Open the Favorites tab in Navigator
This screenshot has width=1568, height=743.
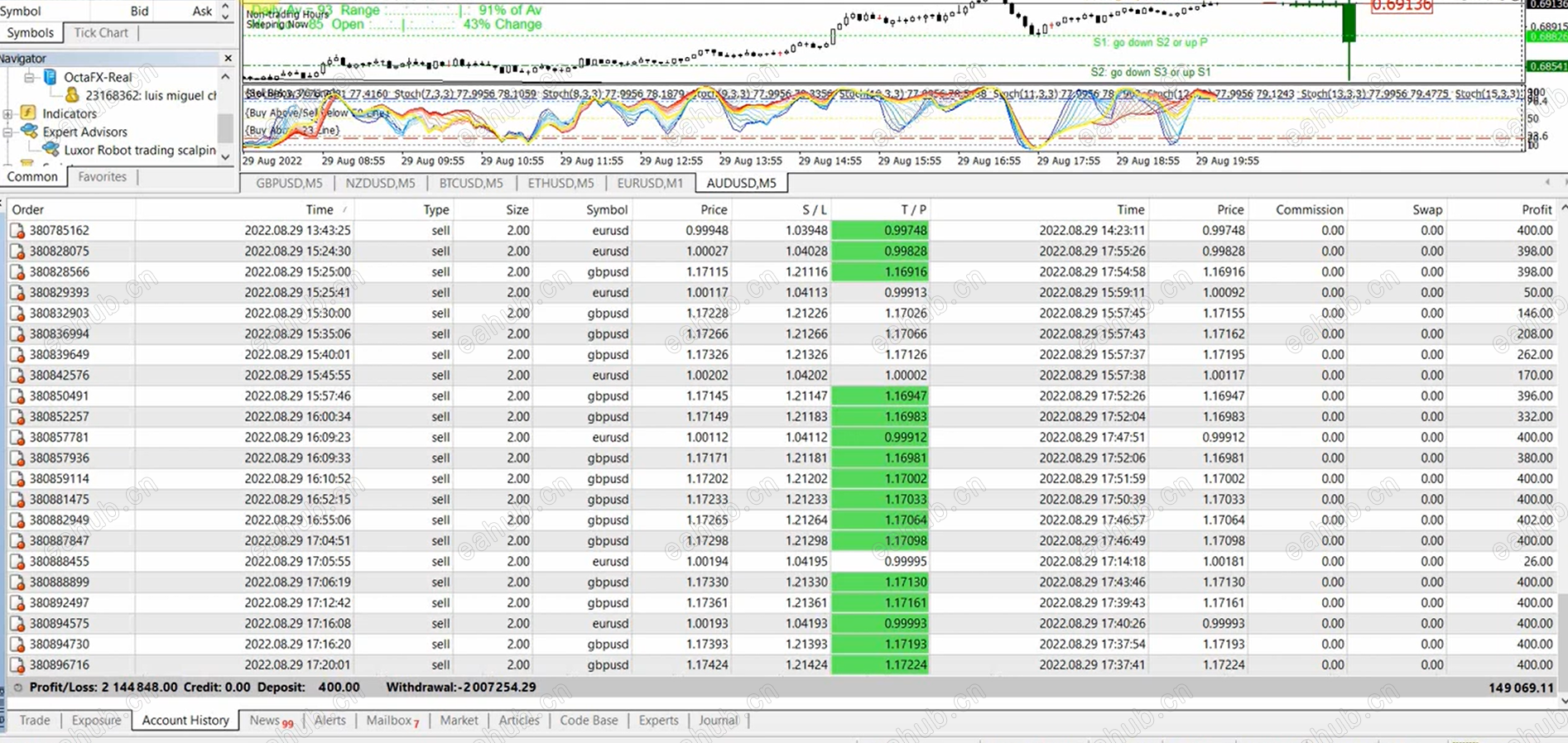pos(102,177)
